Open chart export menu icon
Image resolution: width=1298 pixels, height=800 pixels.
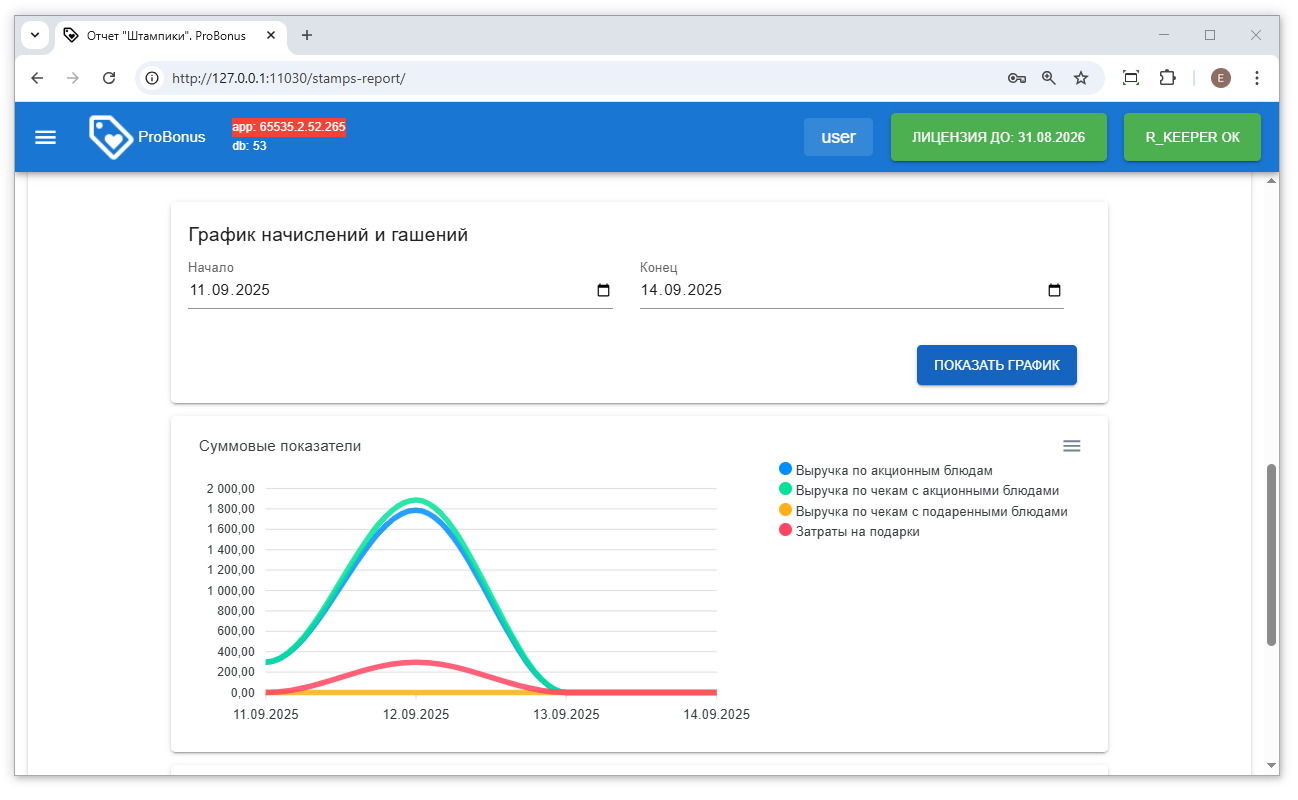coord(1071,446)
